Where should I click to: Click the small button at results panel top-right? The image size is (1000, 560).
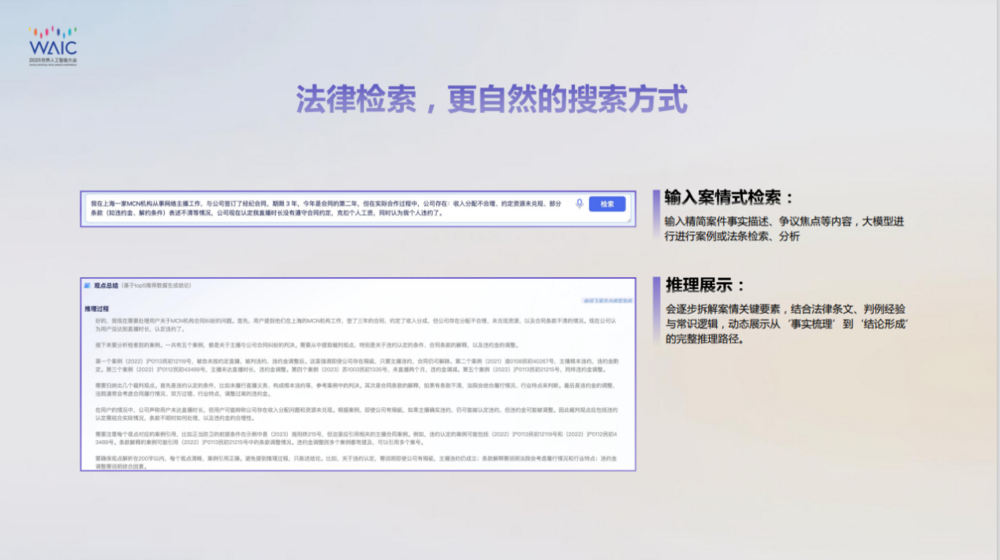tap(608, 299)
